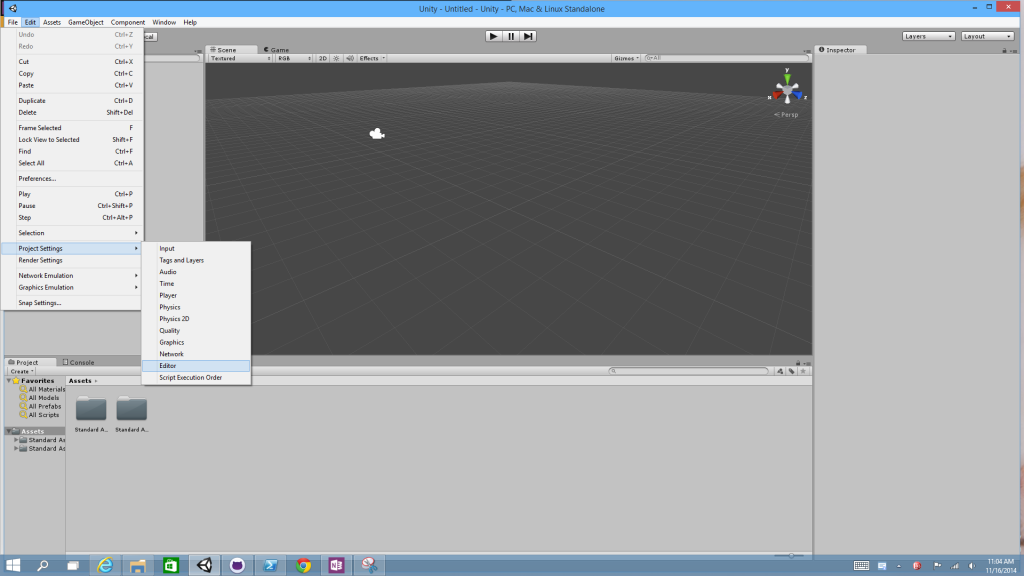The image size is (1024, 576).
Task: Open the RGB render mode dropdown
Action: coord(294,58)
